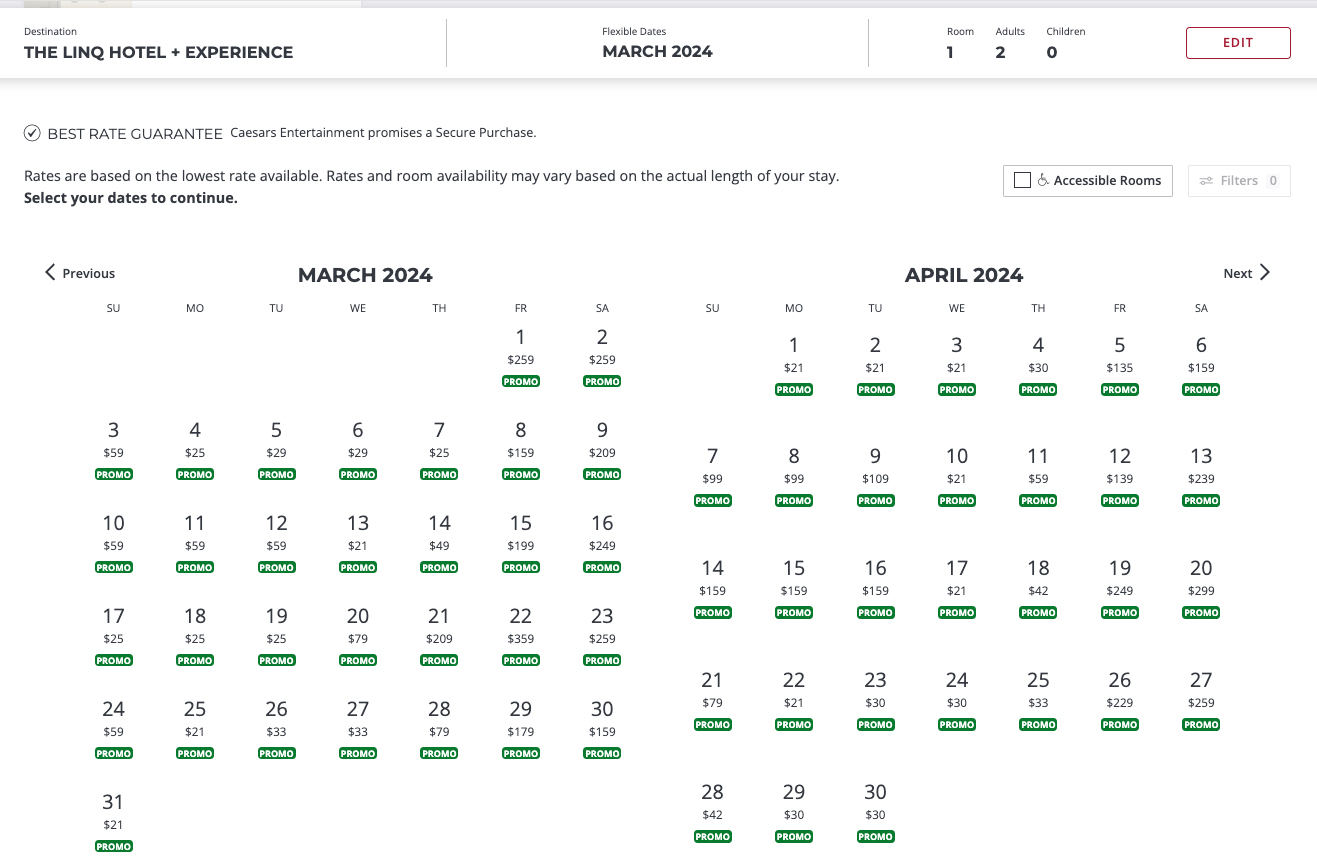Screen dimensions: 1317x867
Task: Click the PROMO badge under April 20
Action: point(1201,612)
